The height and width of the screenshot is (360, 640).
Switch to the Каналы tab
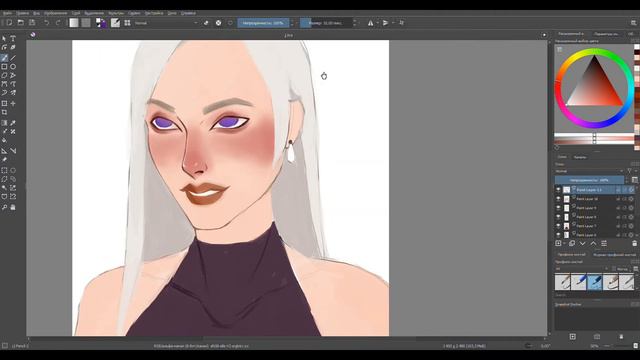pyautogui.click(x=580, y=157)
